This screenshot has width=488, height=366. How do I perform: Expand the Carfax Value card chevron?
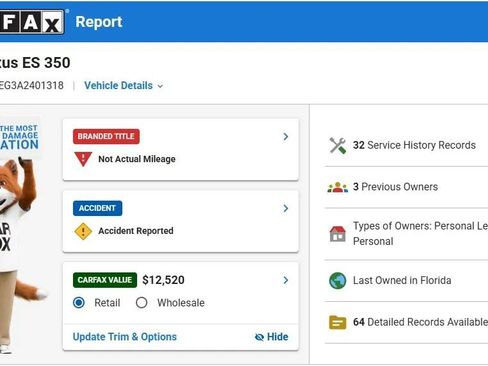point(286,280)
